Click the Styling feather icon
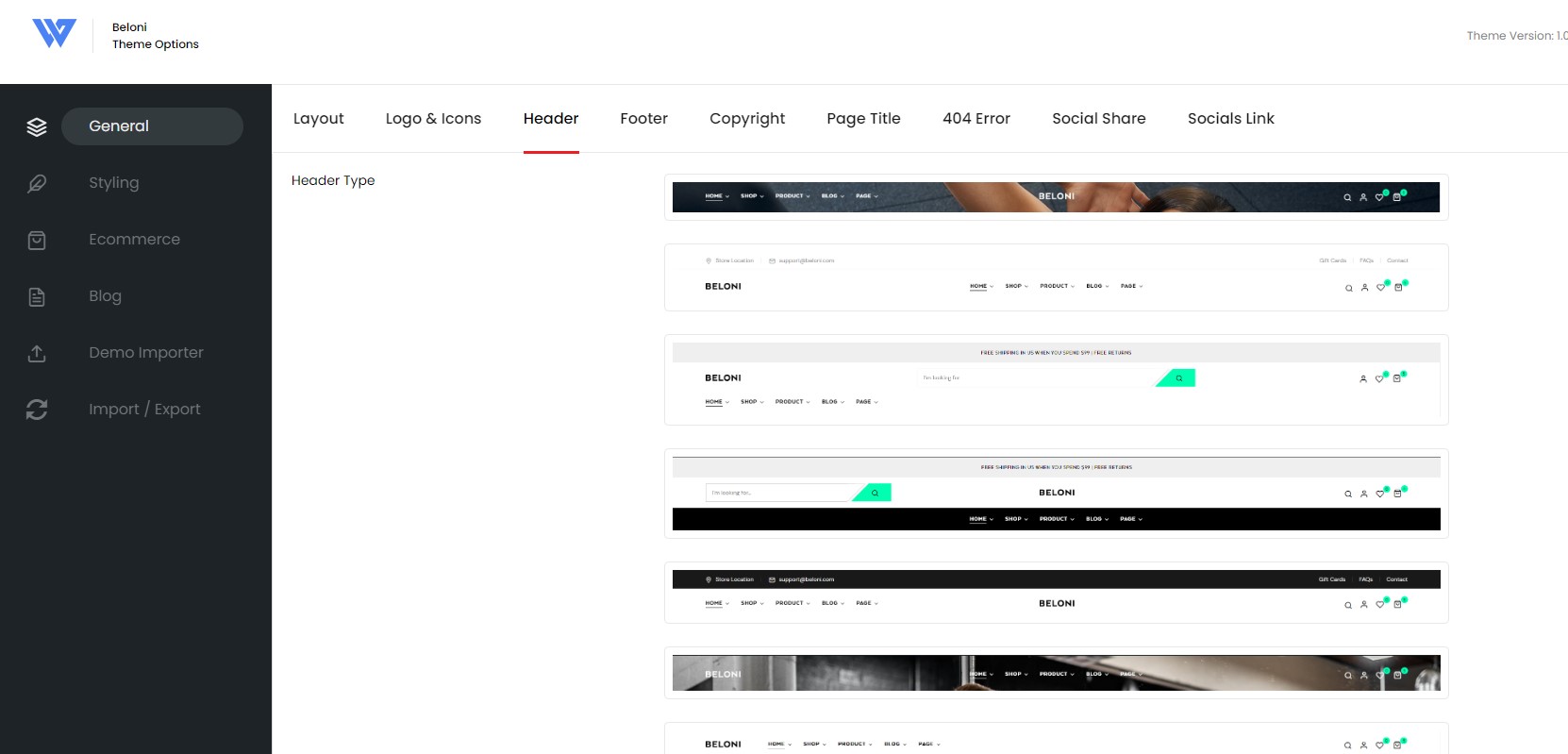 pos(37,183)
